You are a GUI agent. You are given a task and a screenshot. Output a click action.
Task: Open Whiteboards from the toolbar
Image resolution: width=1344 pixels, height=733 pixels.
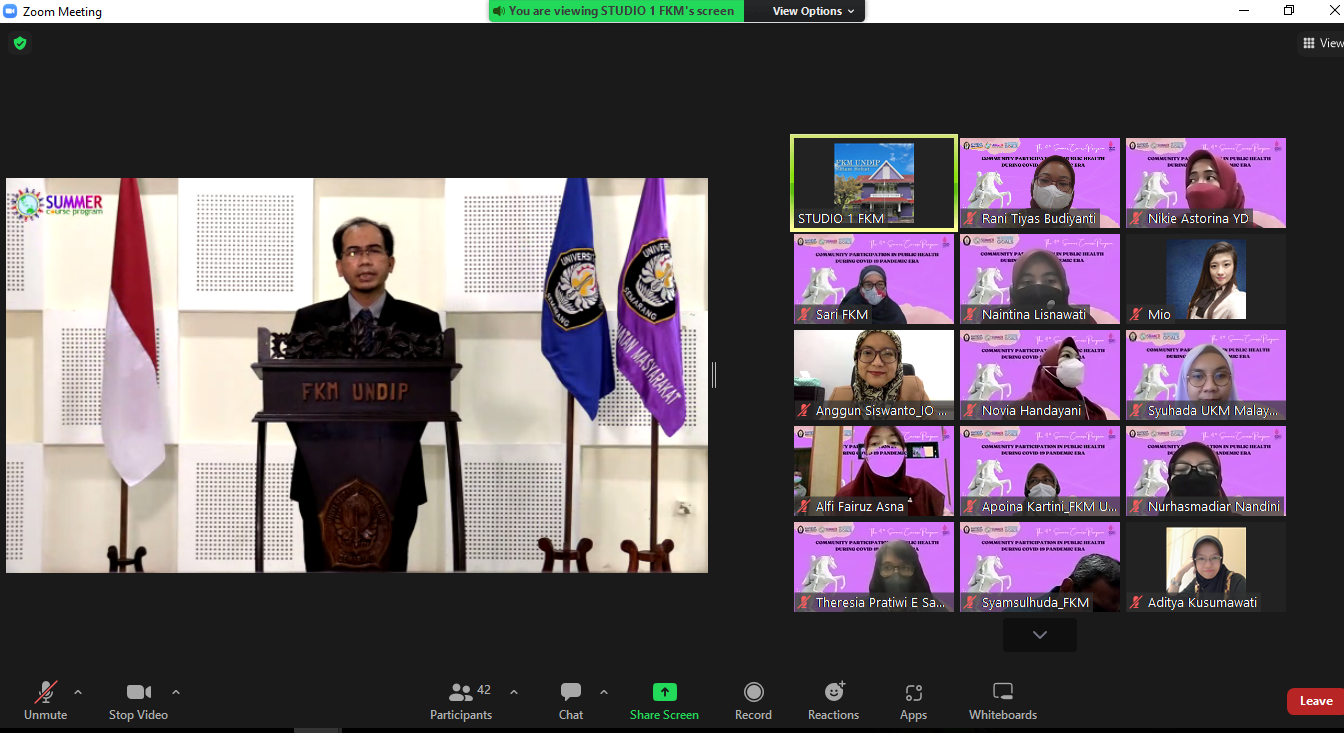coord(1002,699)
